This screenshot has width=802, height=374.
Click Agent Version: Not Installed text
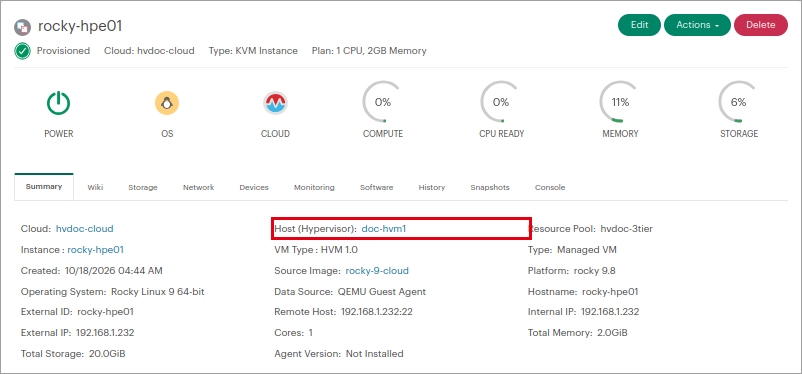pyautogui.click(x=339, y=354)
